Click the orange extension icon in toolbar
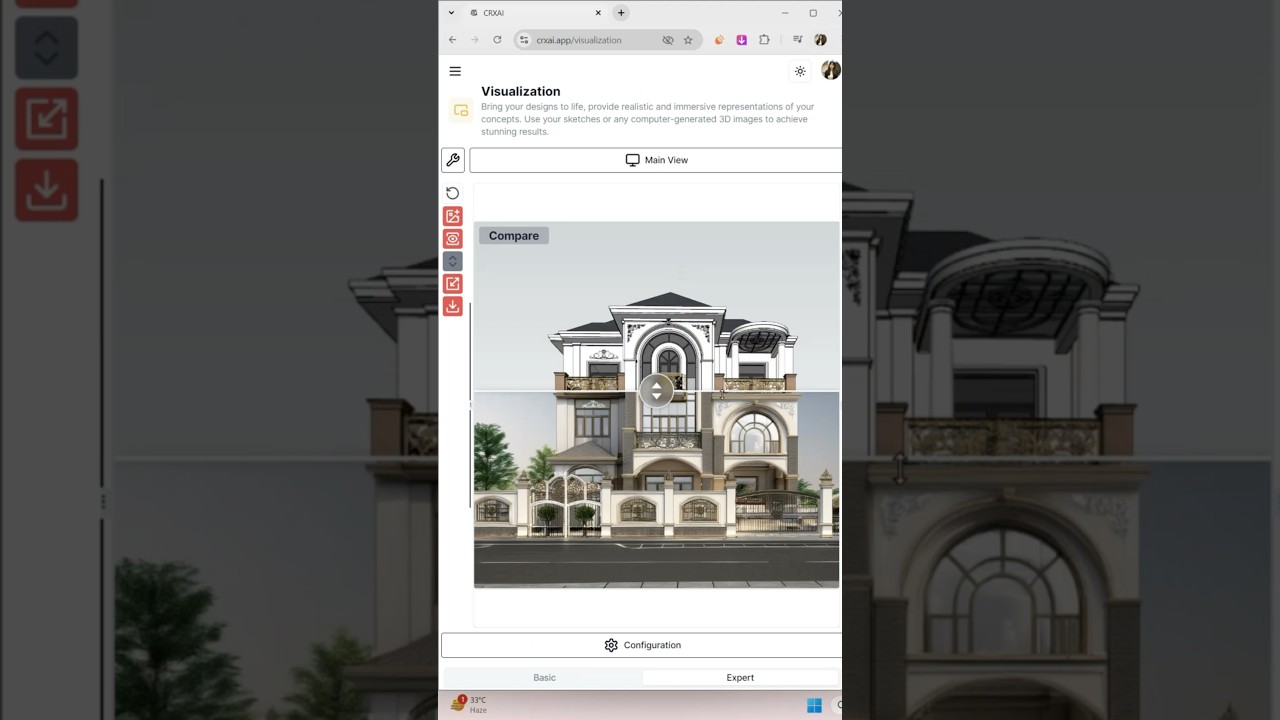 pyautogui.click(x=719, y=40)
